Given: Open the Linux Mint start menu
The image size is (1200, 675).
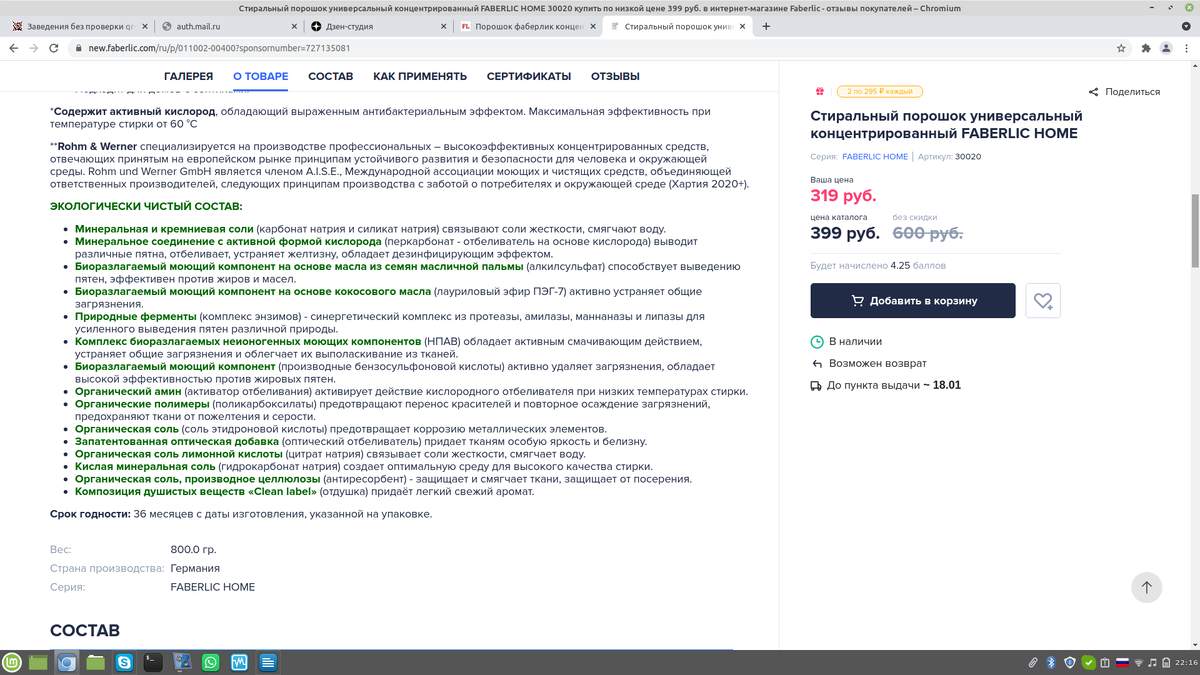Looking at the screenshot, I should 12,662.
